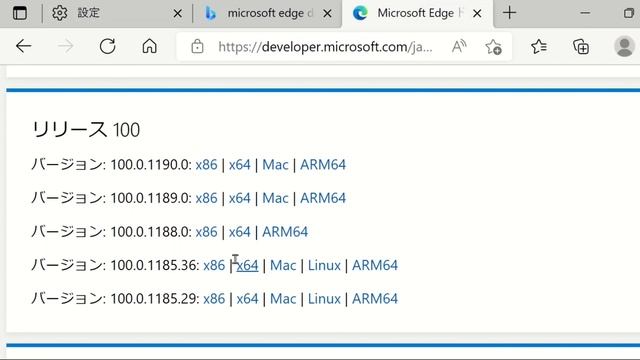Minimize the Edge browser window

coord(585,13)
